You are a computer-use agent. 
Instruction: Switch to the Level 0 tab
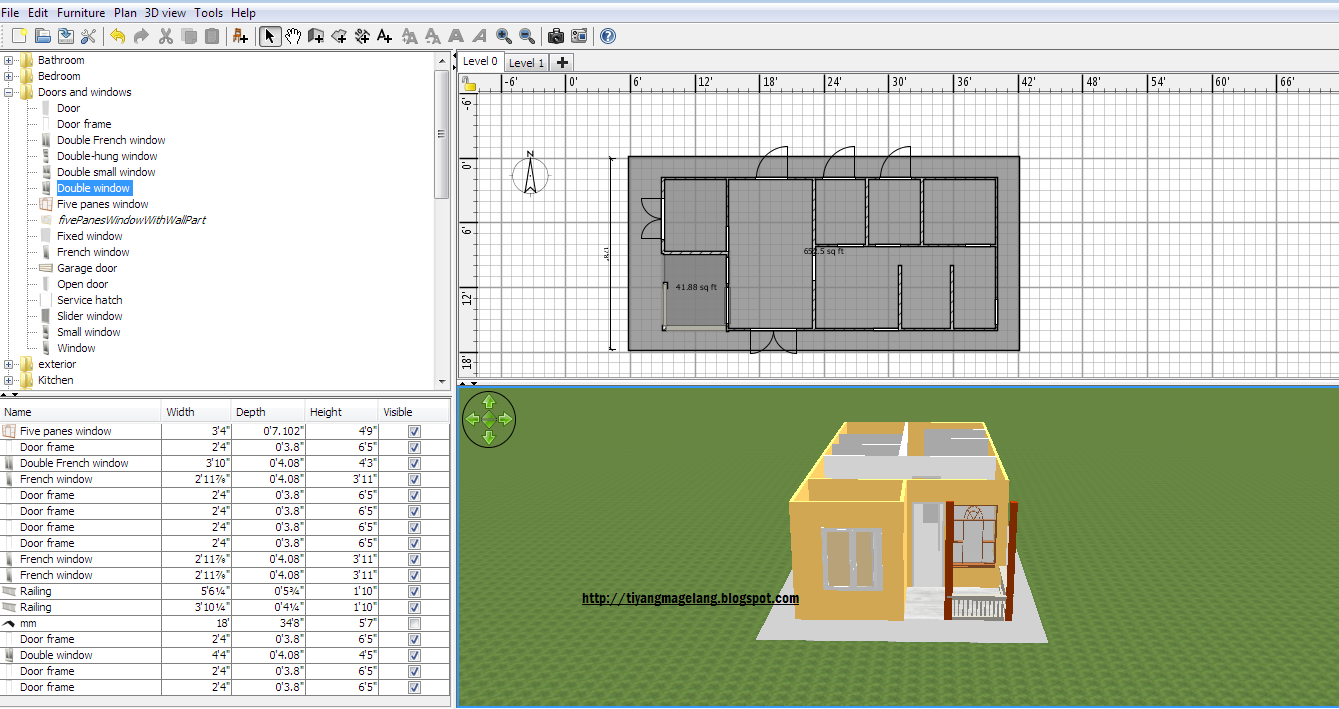(480, 61)
